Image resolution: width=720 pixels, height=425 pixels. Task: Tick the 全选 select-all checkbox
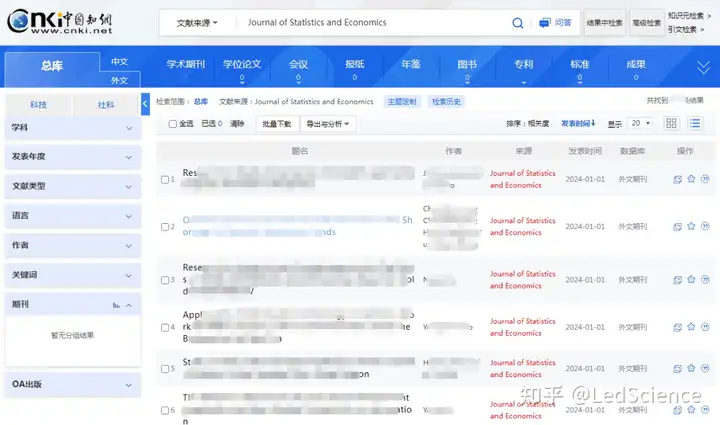pos(173,124)
